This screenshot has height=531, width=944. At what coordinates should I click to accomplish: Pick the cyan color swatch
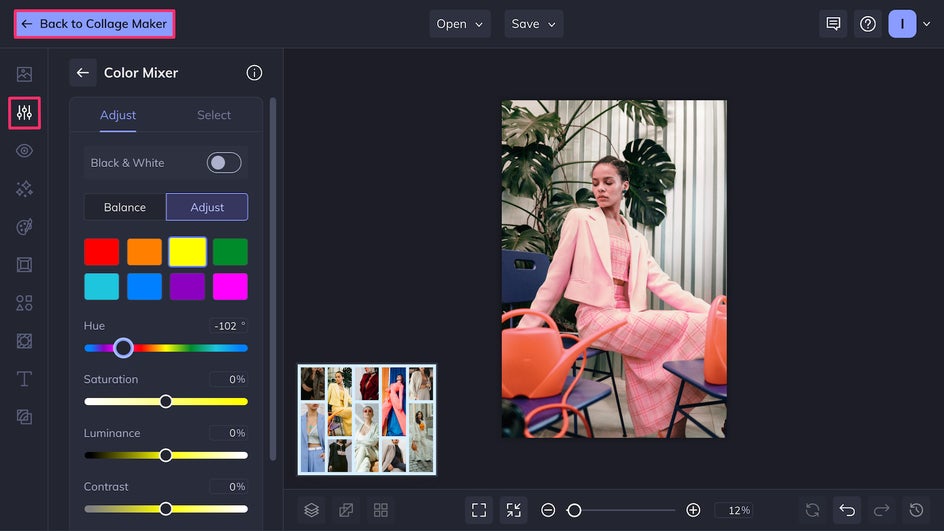tap(101, 287)
